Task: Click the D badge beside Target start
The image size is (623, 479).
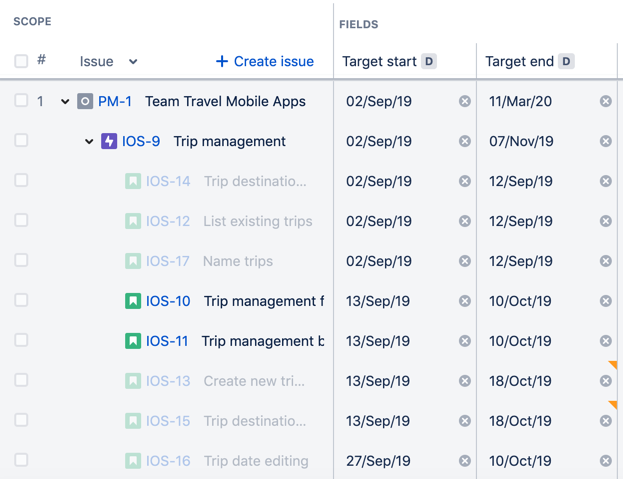Action: (429, 61)
